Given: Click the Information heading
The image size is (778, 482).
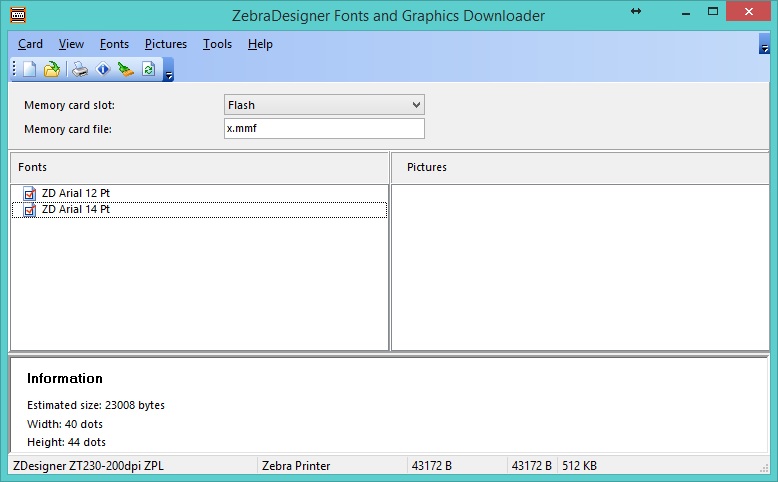Looking at the screenshot, I should click(65, 378).
